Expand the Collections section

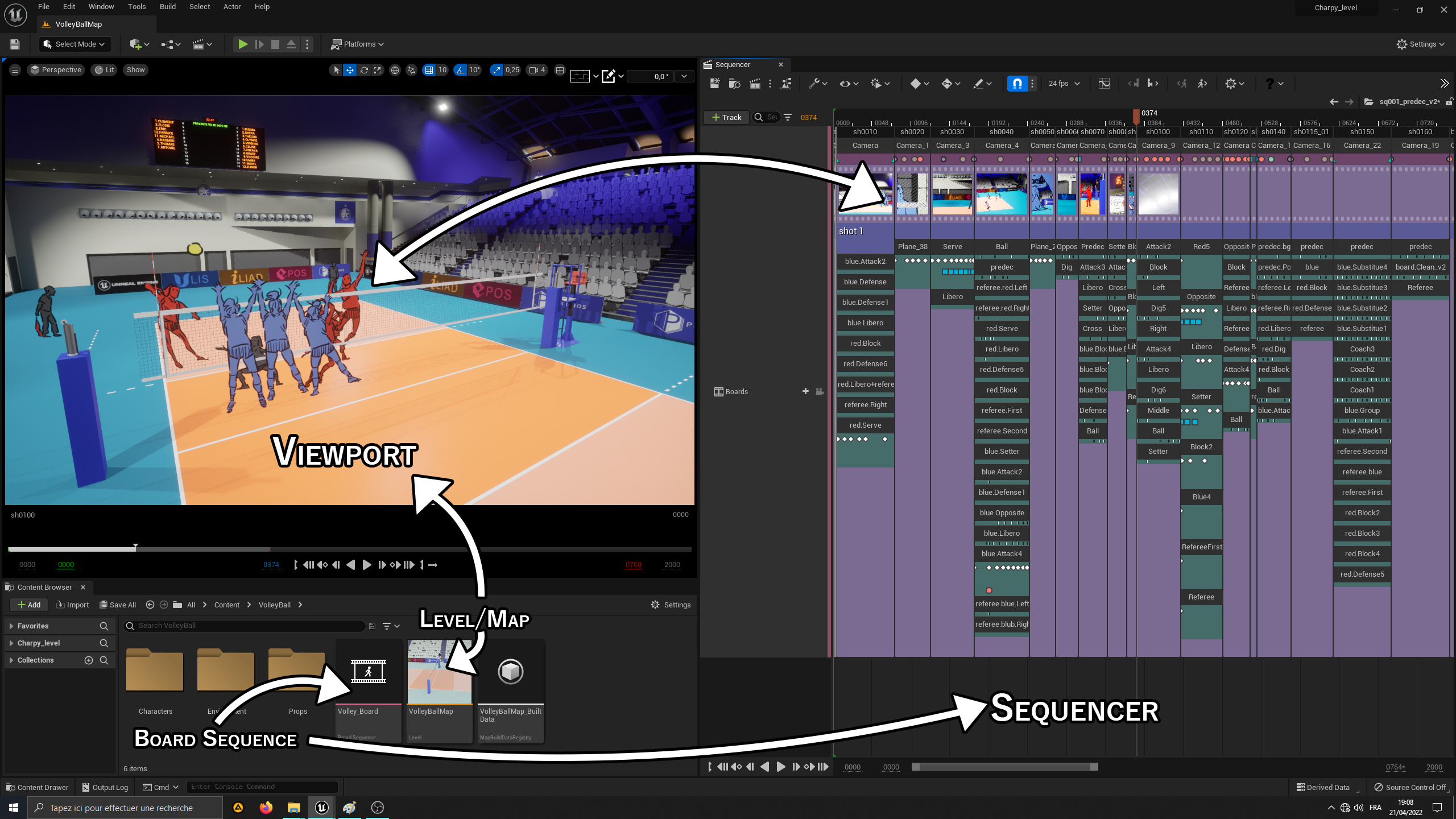[11, 660]
